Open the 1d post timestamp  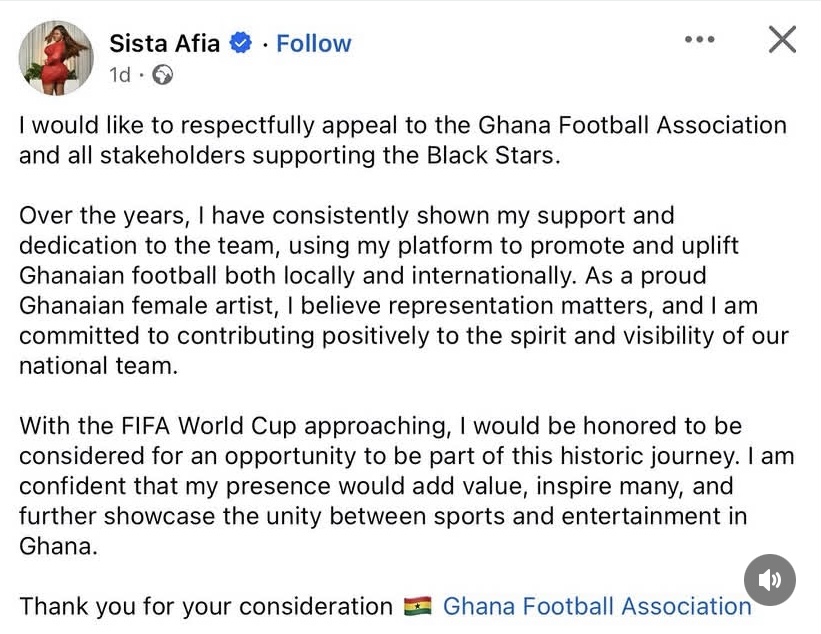[x=119, y=75]
